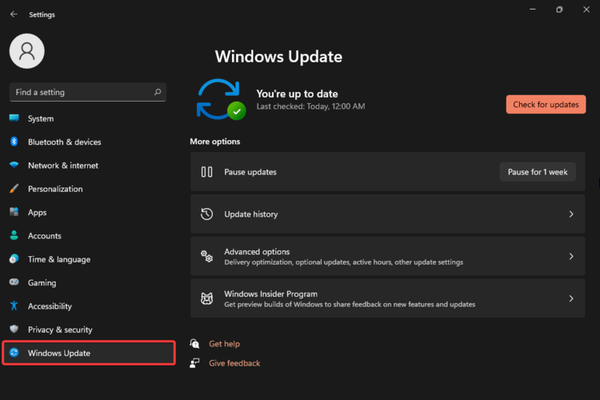The image size is (600, 400).
Task: Open the Get help link
Action: (222, 343)
